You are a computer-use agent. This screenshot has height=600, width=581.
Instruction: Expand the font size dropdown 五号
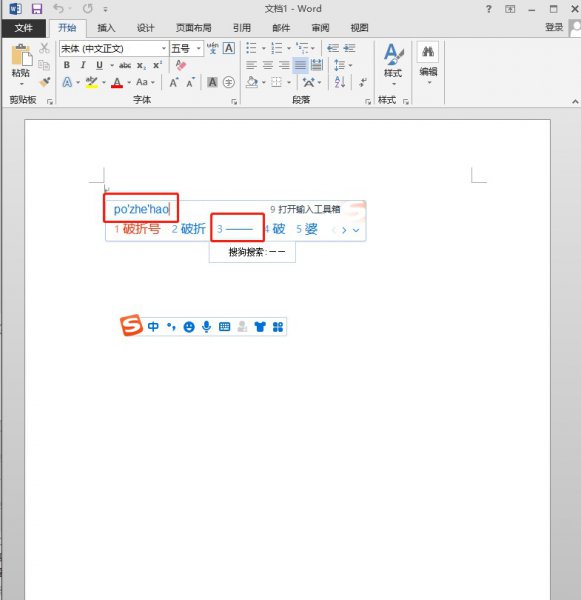(x=199, y=49)
